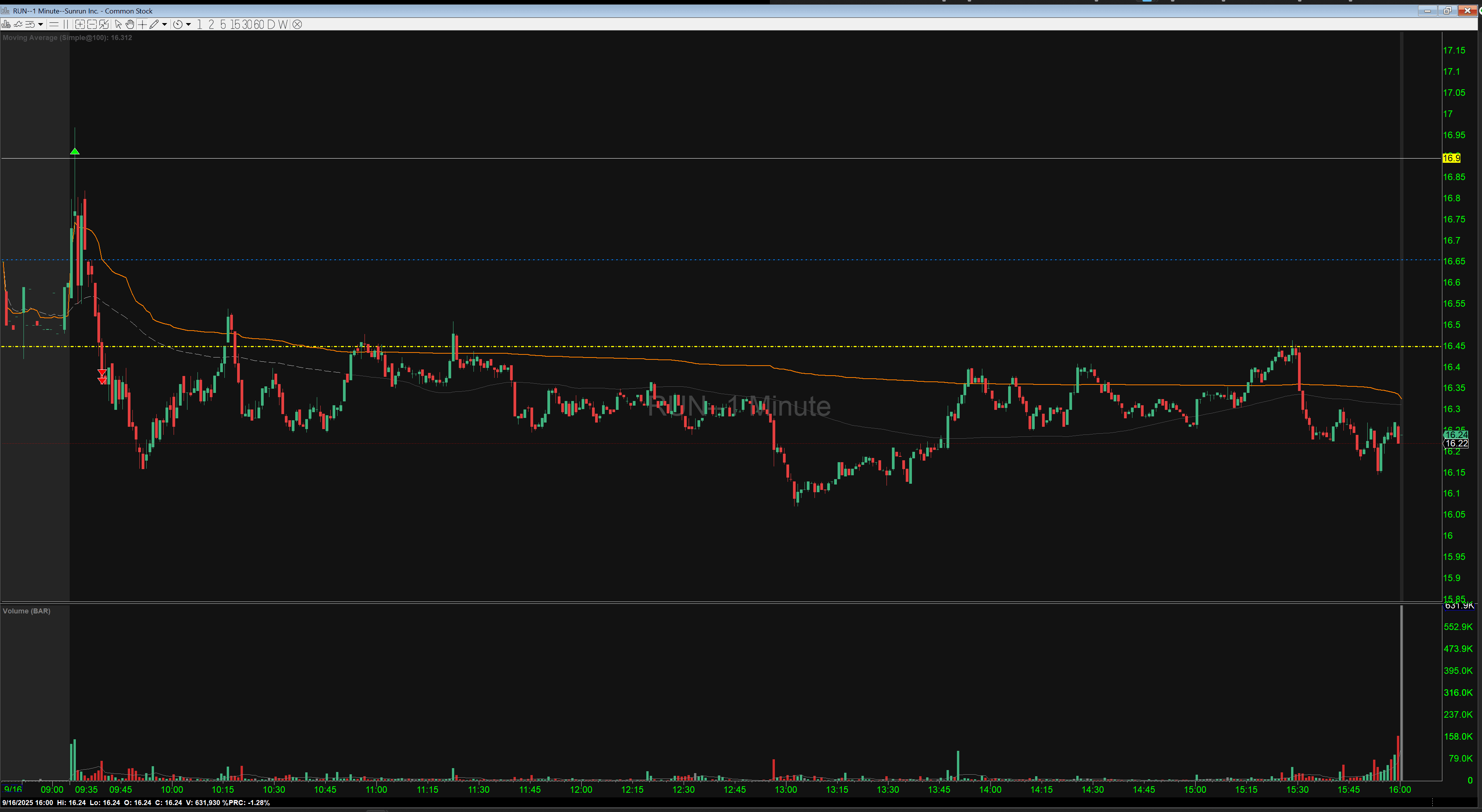This screenshot has width=1482, height=812.
Task: Zoom in with the plus magnifier box
Action: click(x=80, y=24)
